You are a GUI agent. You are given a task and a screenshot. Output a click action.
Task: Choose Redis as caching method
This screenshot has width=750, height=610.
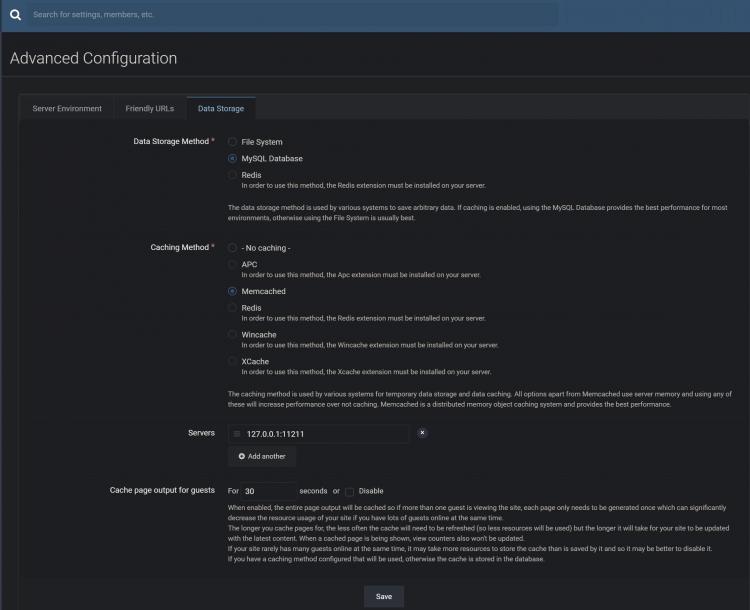coord(233,308)
